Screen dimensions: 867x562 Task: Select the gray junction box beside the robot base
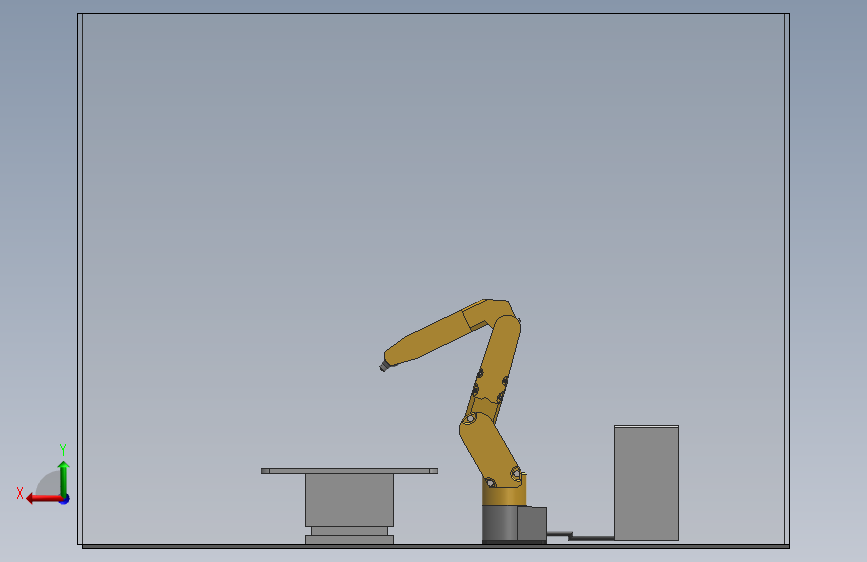point(532,524)
